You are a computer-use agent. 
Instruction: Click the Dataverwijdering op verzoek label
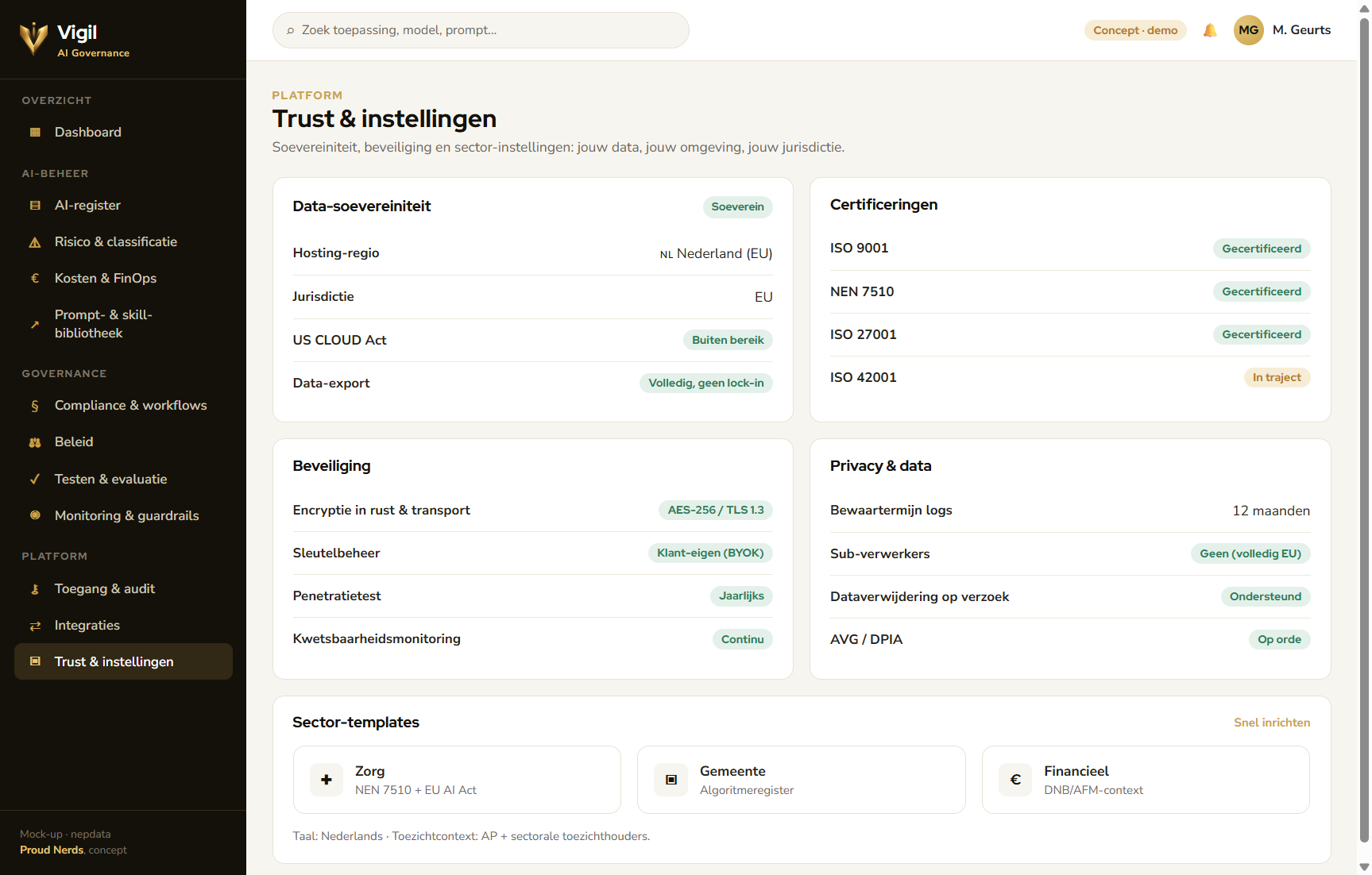coord(919,596)
